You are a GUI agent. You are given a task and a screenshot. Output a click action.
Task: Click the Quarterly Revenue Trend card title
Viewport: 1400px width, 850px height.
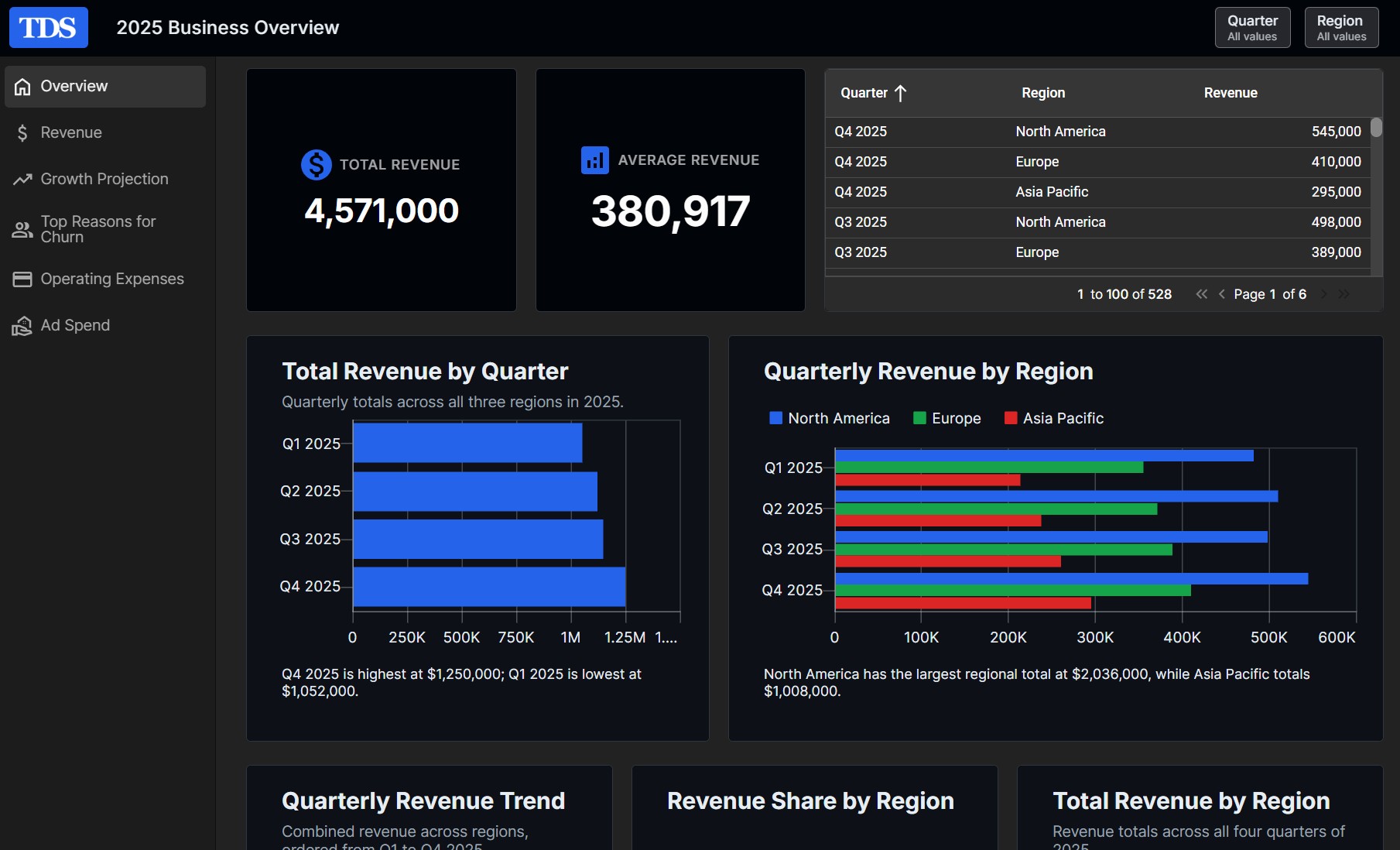click(423, 800)
